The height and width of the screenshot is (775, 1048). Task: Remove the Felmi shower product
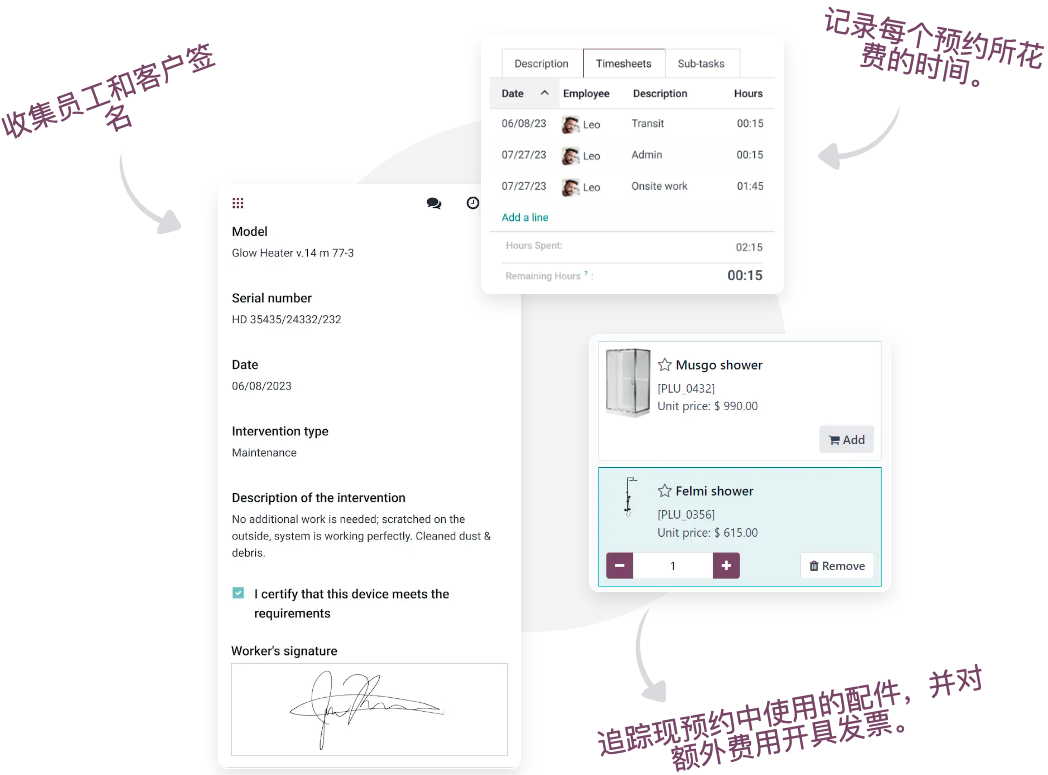click(x=837, y=566)
